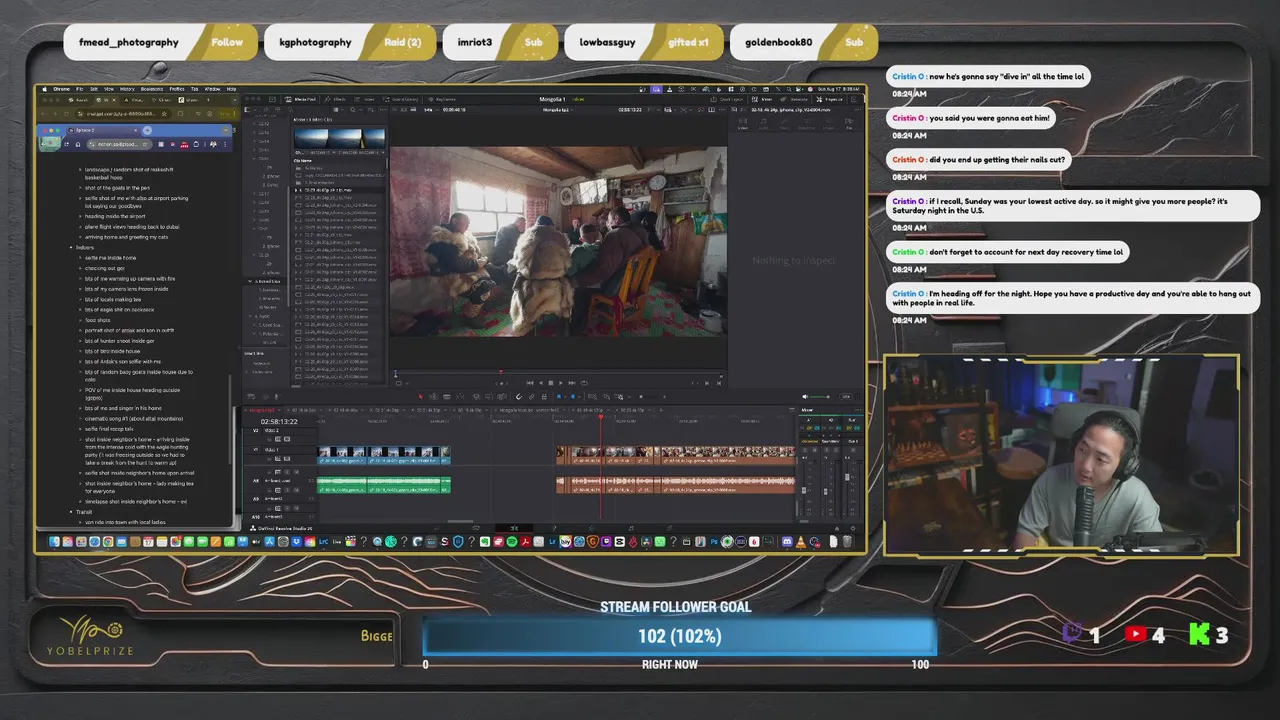The width and height of the screenshot is (1280, 720).
Task: Click the Notion window address bar
Action: [118, 144]
